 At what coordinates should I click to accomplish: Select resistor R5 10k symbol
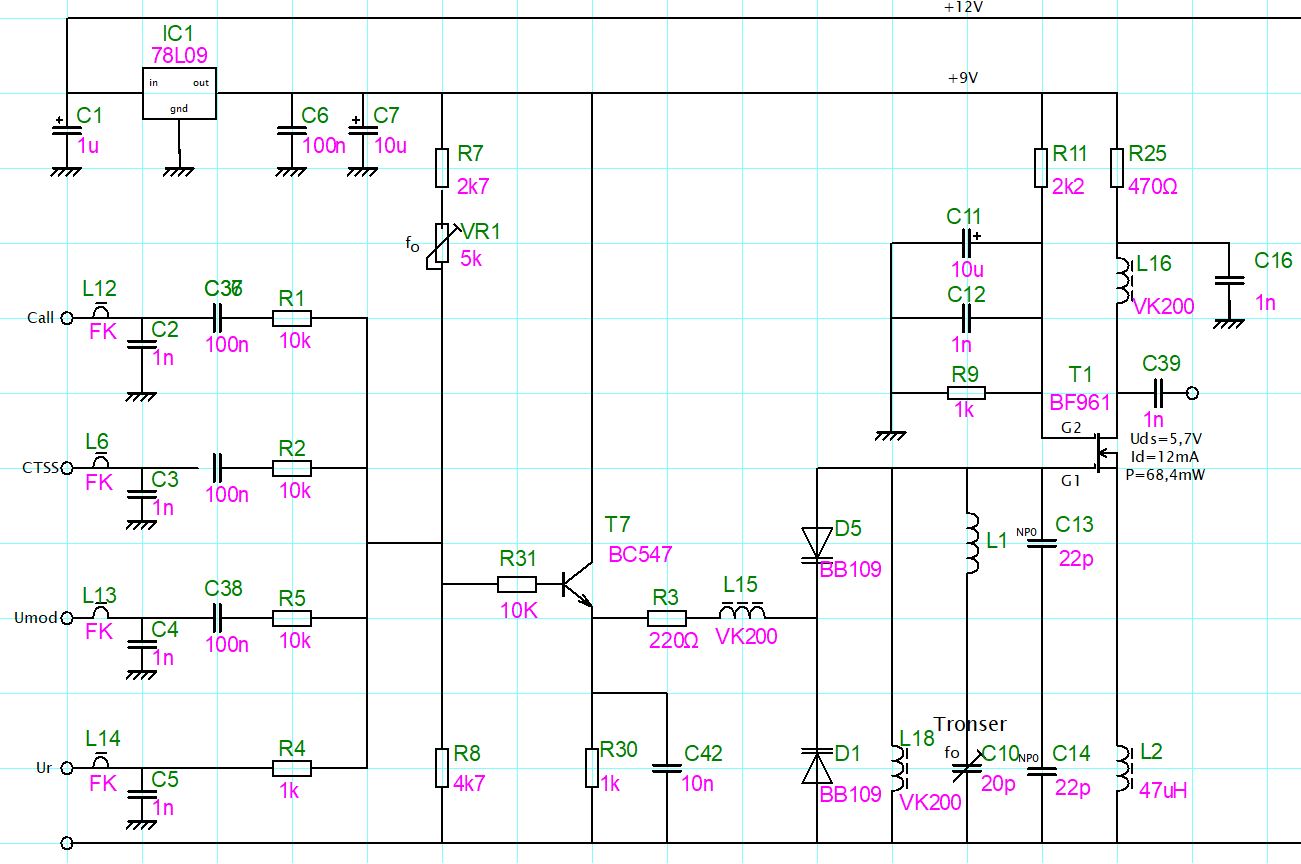[x=292, y=618]
